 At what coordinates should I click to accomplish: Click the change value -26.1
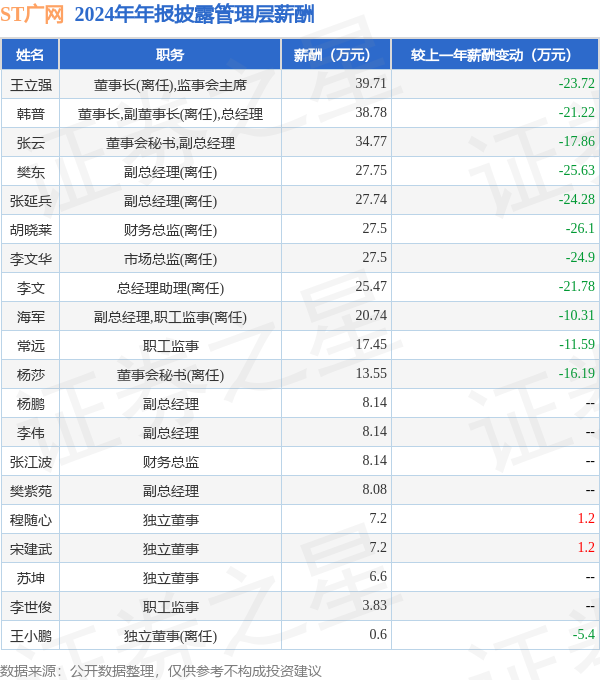(580, 229)
